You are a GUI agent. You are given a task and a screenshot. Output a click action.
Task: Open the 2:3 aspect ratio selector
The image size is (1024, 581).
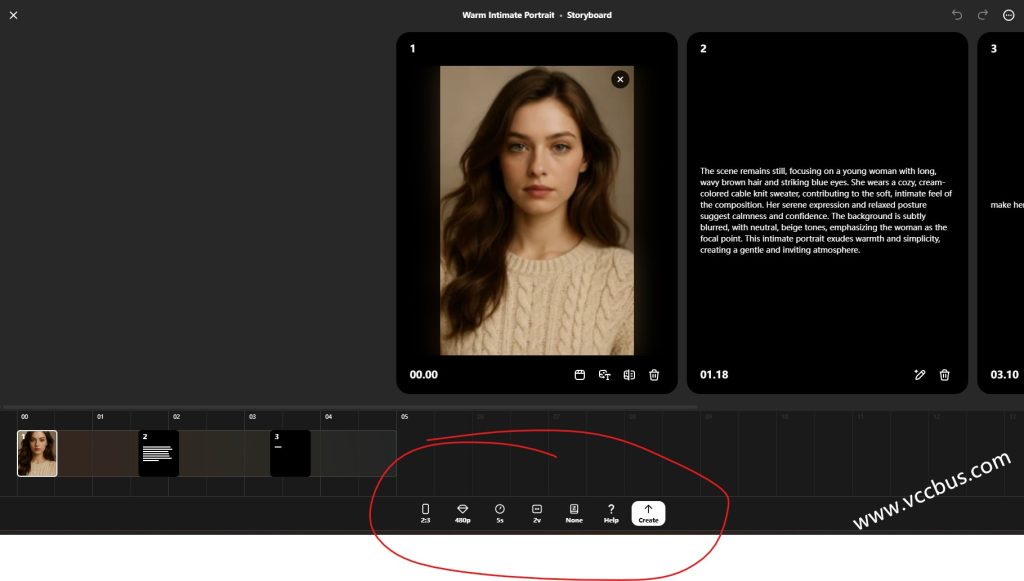point(425,513)
